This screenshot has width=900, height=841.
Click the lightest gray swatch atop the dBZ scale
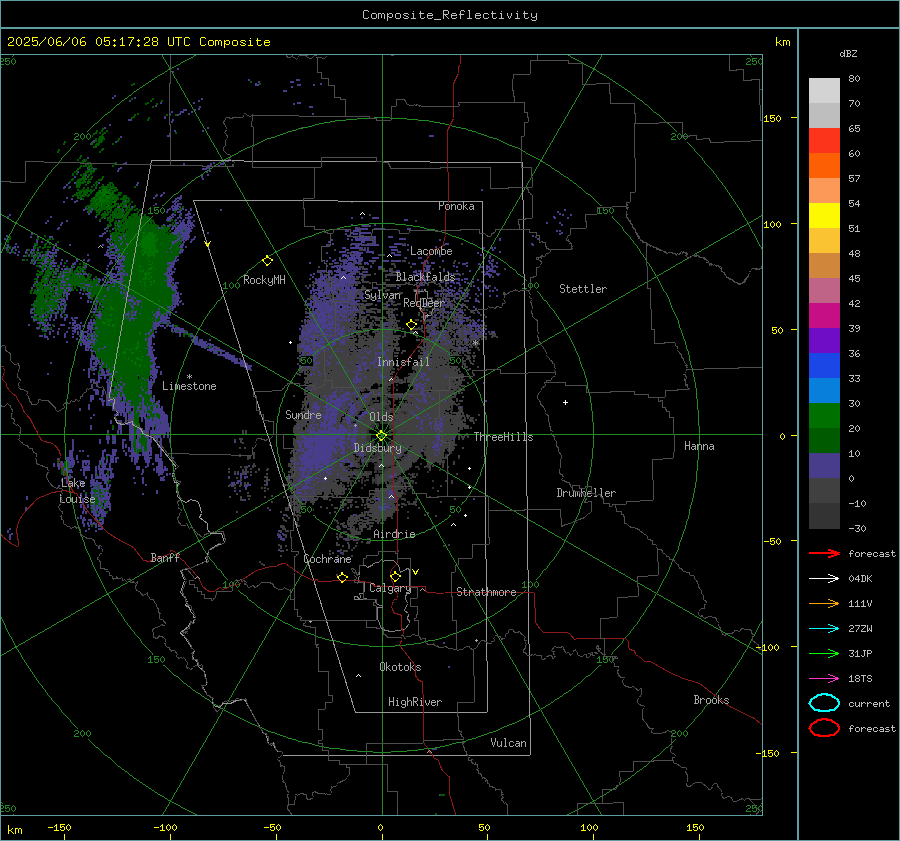pos(824,91)
